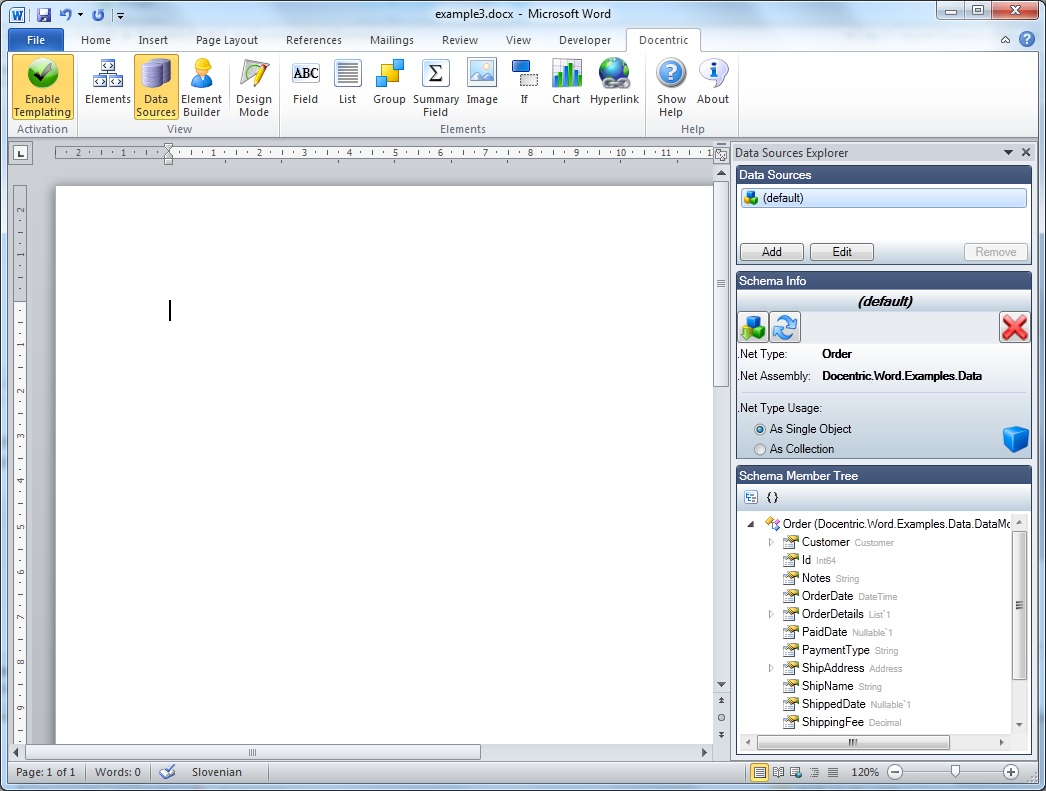
Task: Switch to the Mailings tab
Action: point(392,40)
